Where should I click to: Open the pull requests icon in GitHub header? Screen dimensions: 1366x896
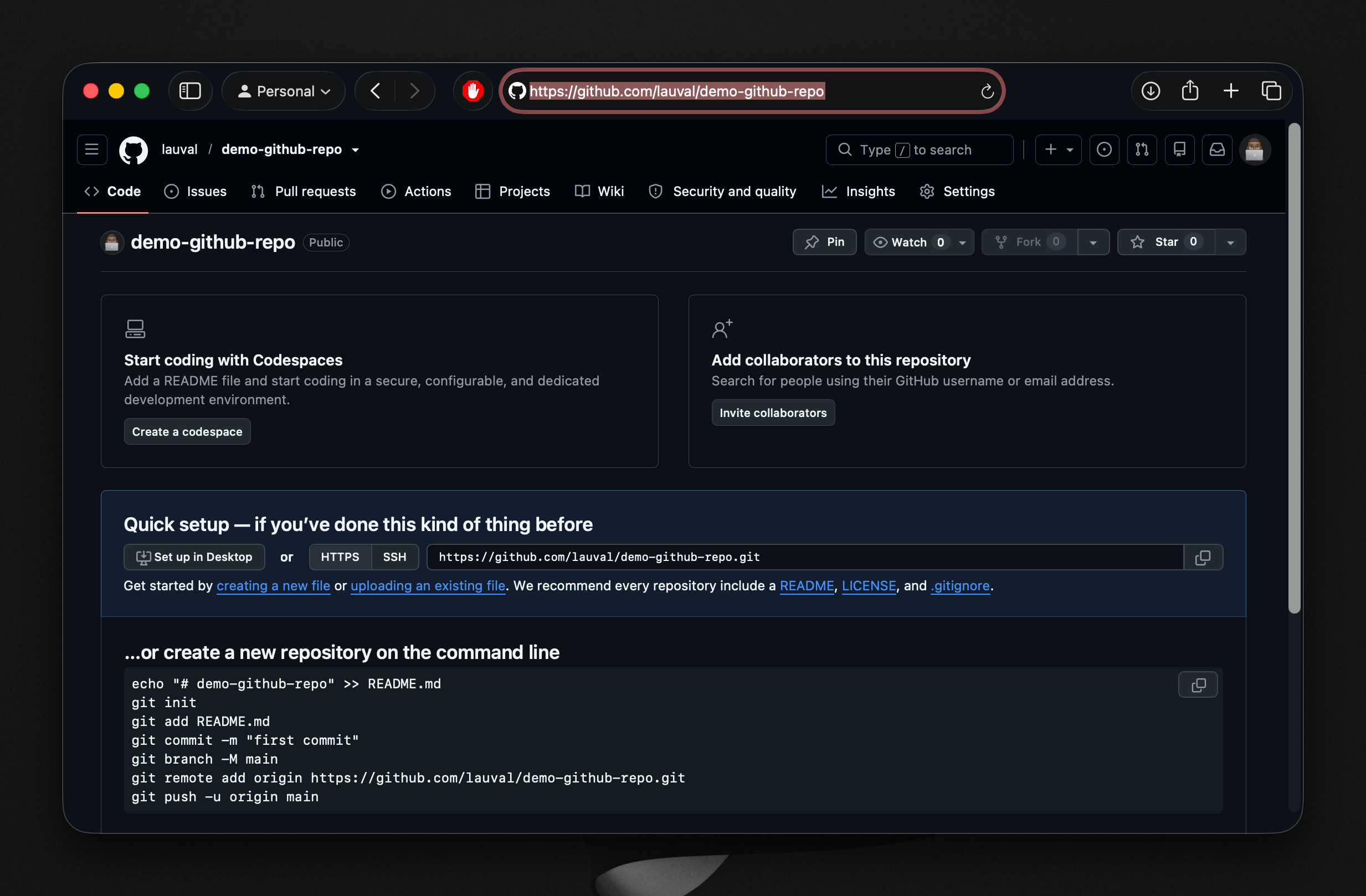(x=1142, y=150)
